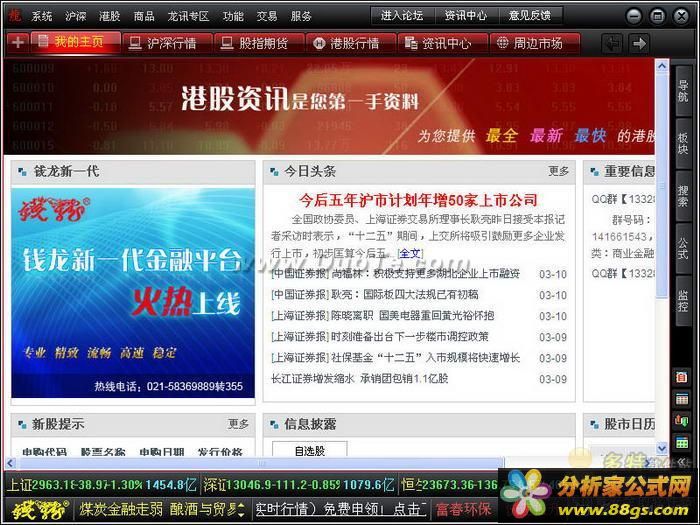Image resolution: width=700 pixels, height=525 pixels.
Task: Switch to 资讯中心 tab in toolbar
Action: click(443, 43)
